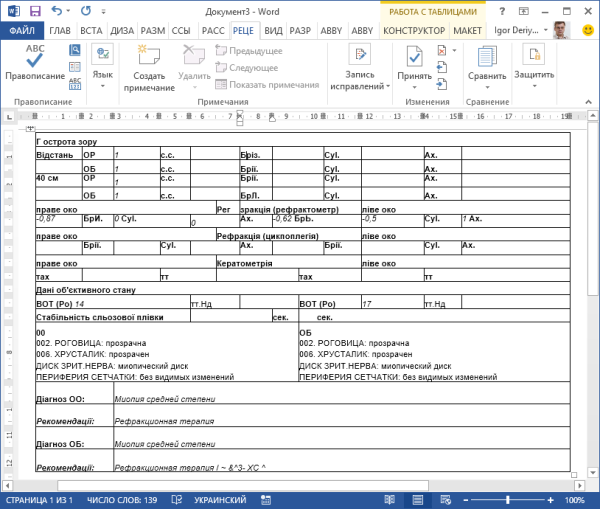Switch to Print Layout view icon
600x509 pixels.
[x=417, y=500]
